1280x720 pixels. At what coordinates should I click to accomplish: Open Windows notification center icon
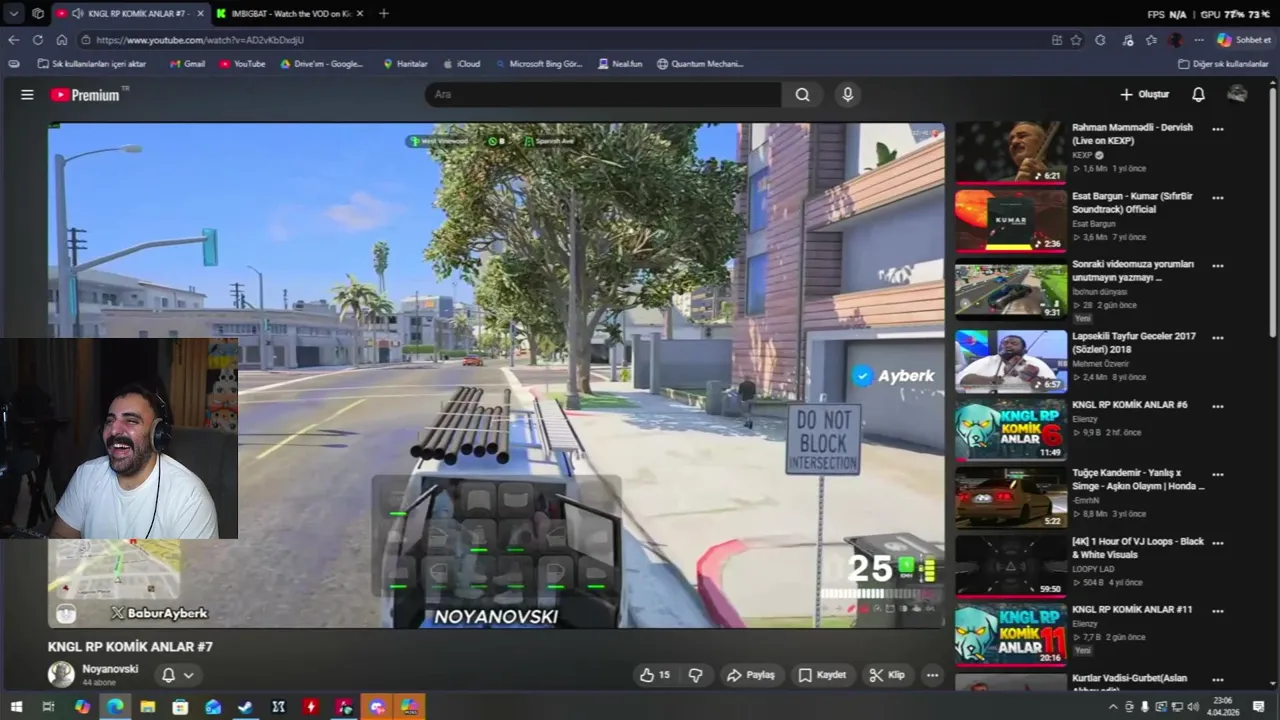[x=1258, y=707]
